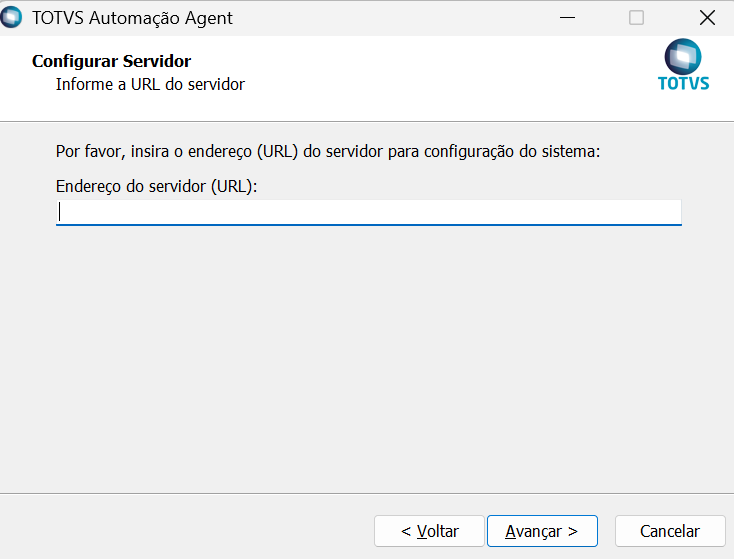Screen dimensions: 734x559
Task: Click the blue circular TOTVS logo emblem
Action: pos(683,56)
